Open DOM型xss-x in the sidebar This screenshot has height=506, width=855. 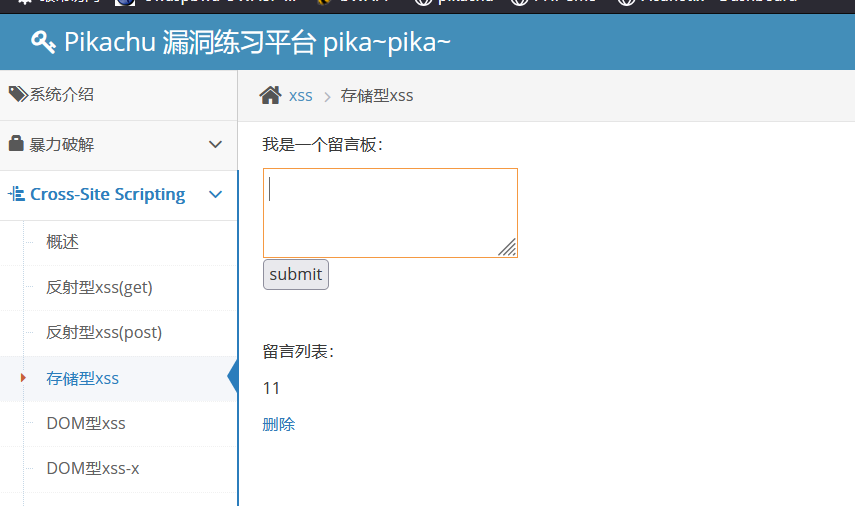tap(92, 468)
